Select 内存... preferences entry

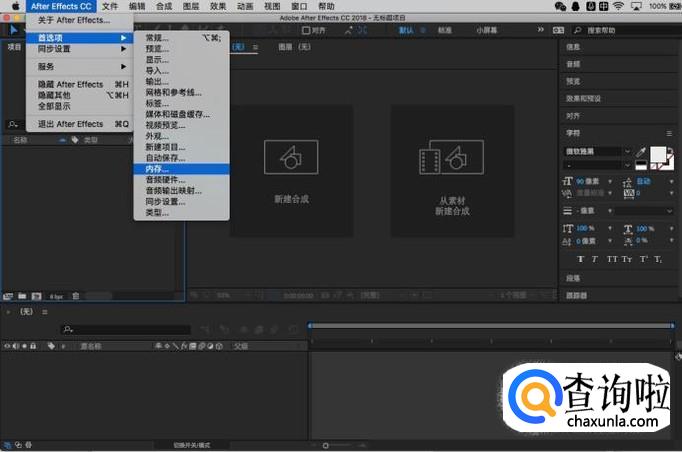click(181, 169)
